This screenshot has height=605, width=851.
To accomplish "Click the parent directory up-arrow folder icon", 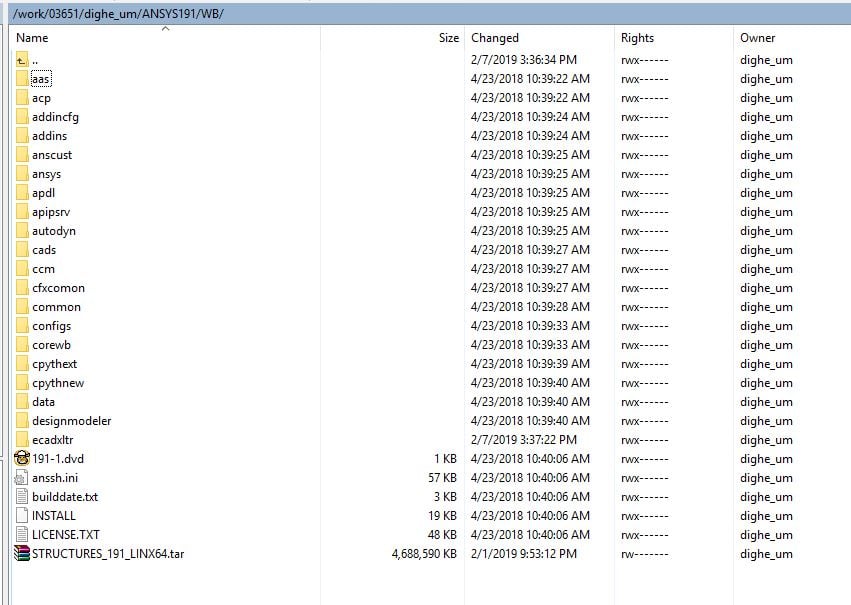I will click(x=22, y=60).
